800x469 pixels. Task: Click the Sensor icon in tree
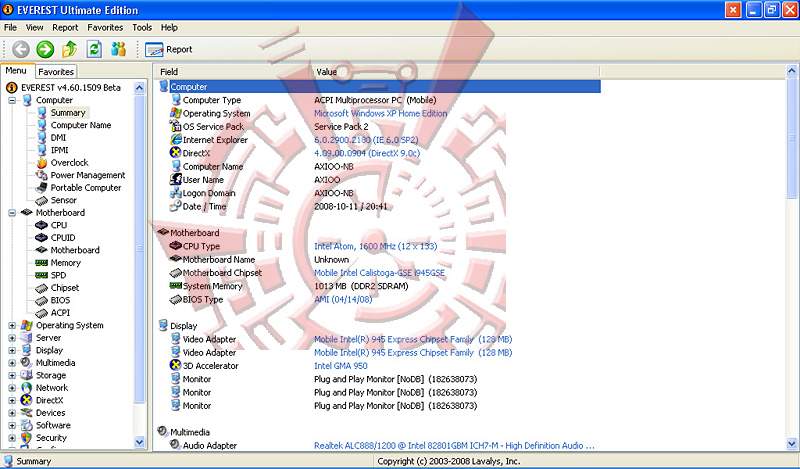(x=41, y=201)
